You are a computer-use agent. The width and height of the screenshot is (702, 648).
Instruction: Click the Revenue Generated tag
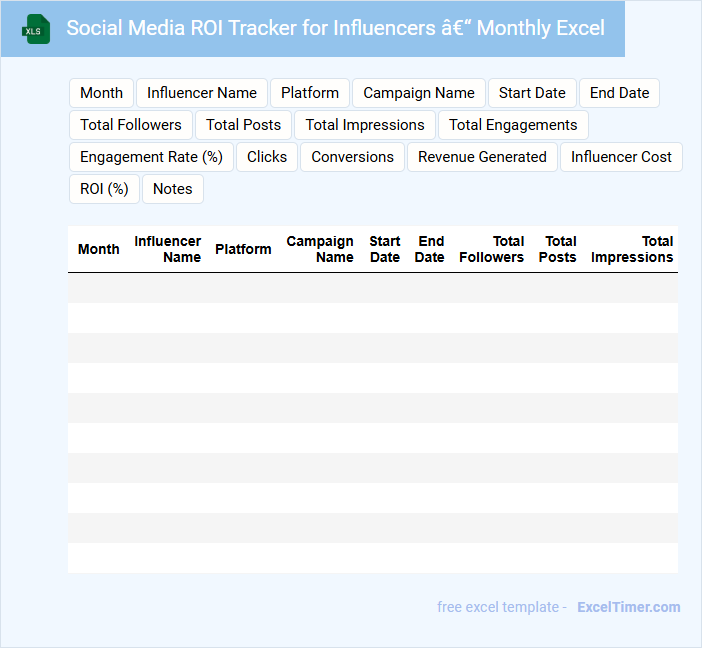point(482,157)
